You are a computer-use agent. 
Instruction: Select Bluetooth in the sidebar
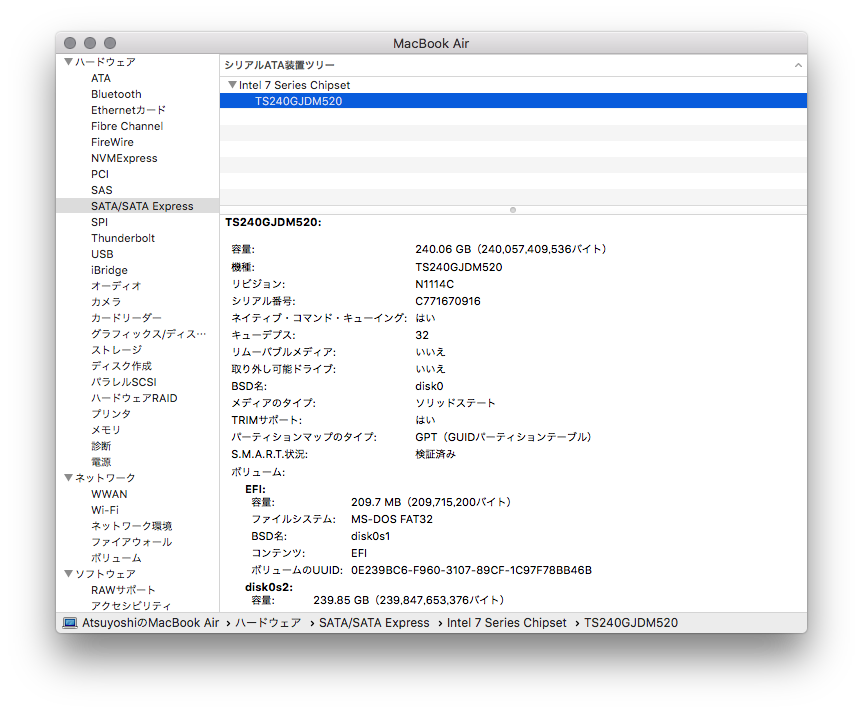point(116,94)
